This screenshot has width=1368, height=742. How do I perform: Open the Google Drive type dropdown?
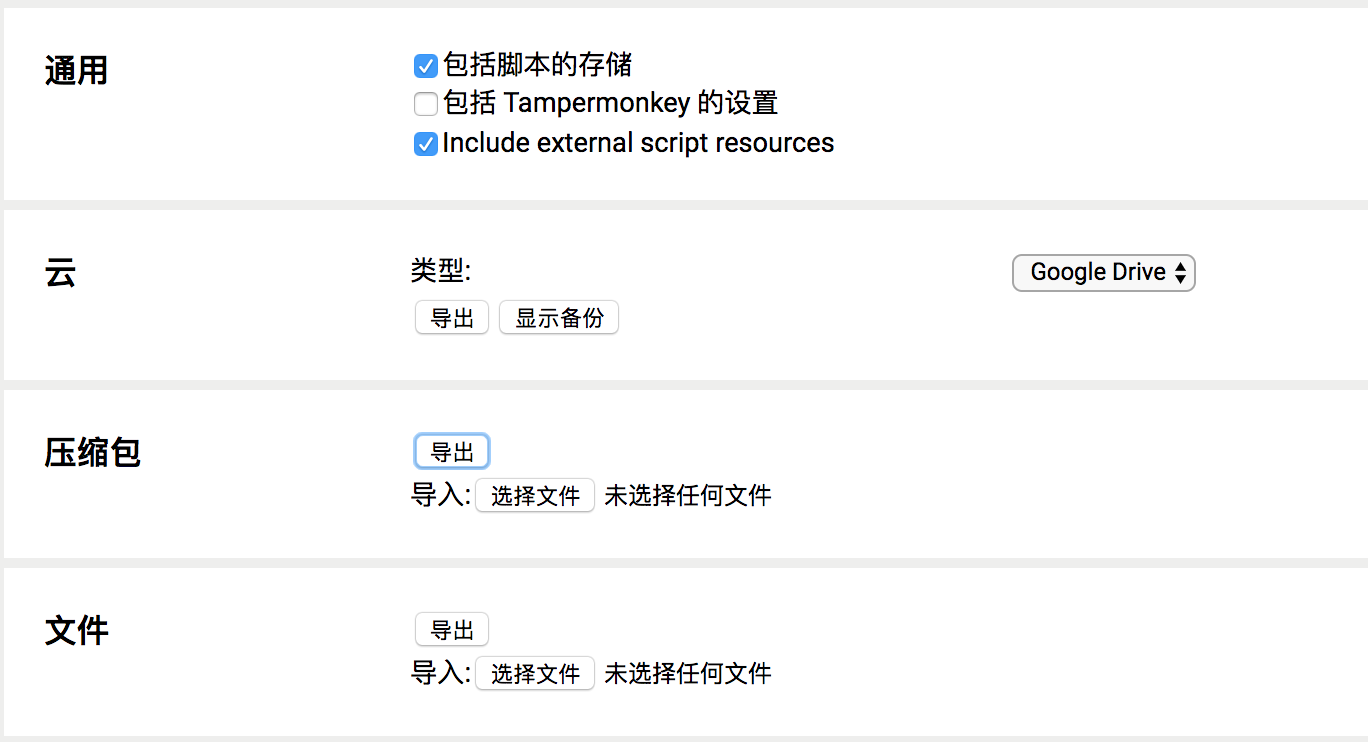click(x=1104, y=272)
